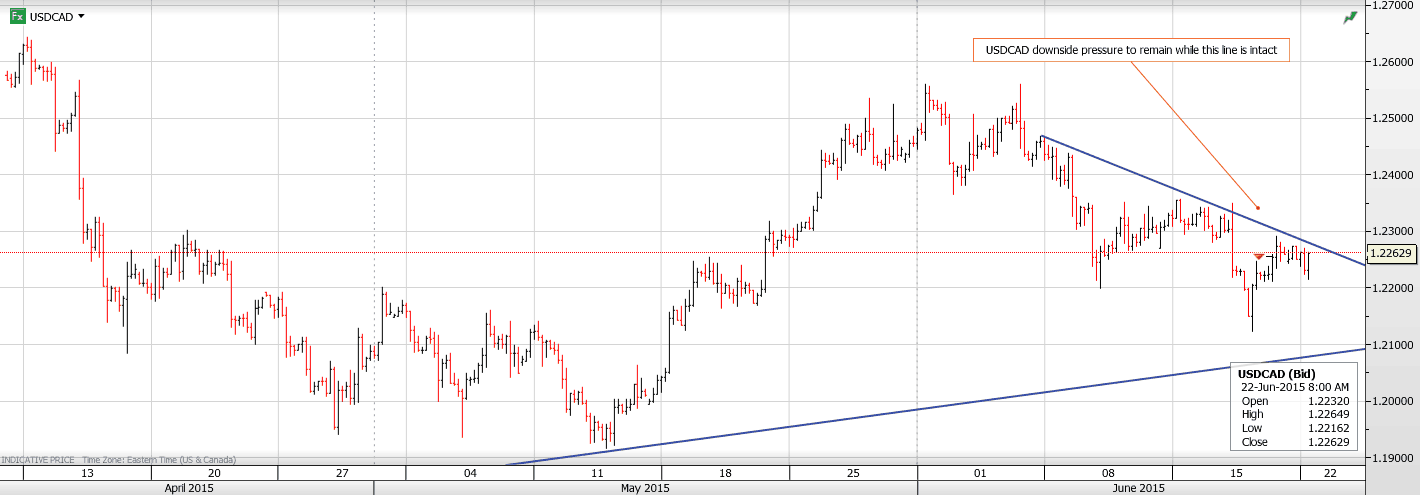Image resolution: width=1420 pixels, height=495 pixels.
Task: Select the orange triangle price marker
Action: click(1258, 257)
